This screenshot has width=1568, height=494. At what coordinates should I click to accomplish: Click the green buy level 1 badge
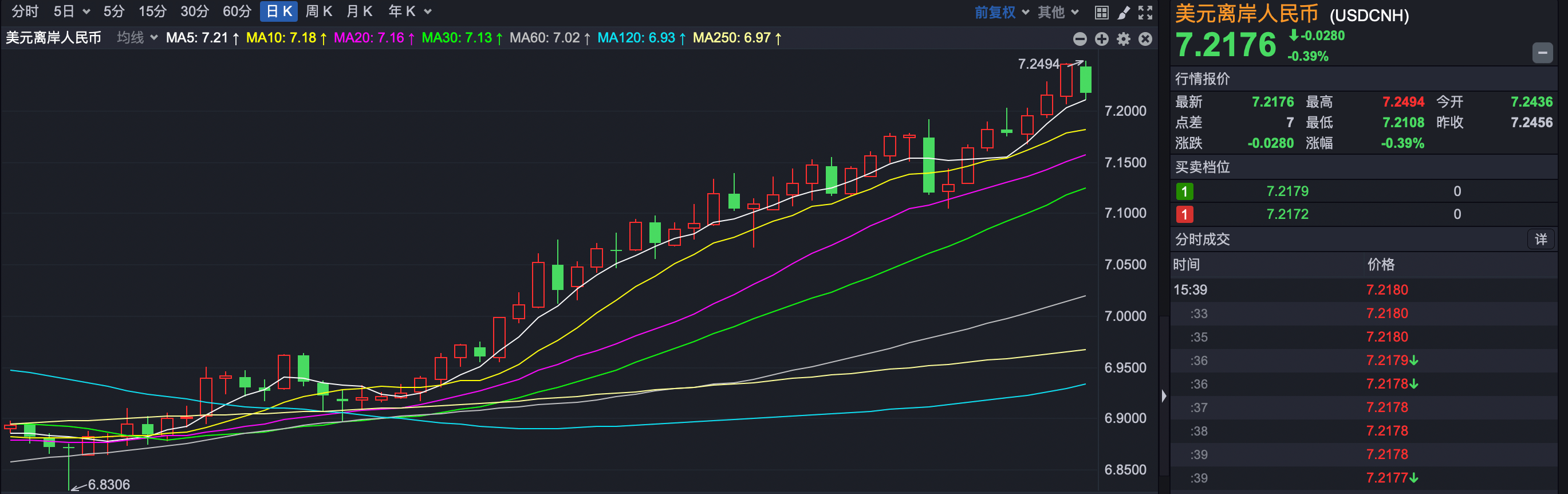[1184, 191]
